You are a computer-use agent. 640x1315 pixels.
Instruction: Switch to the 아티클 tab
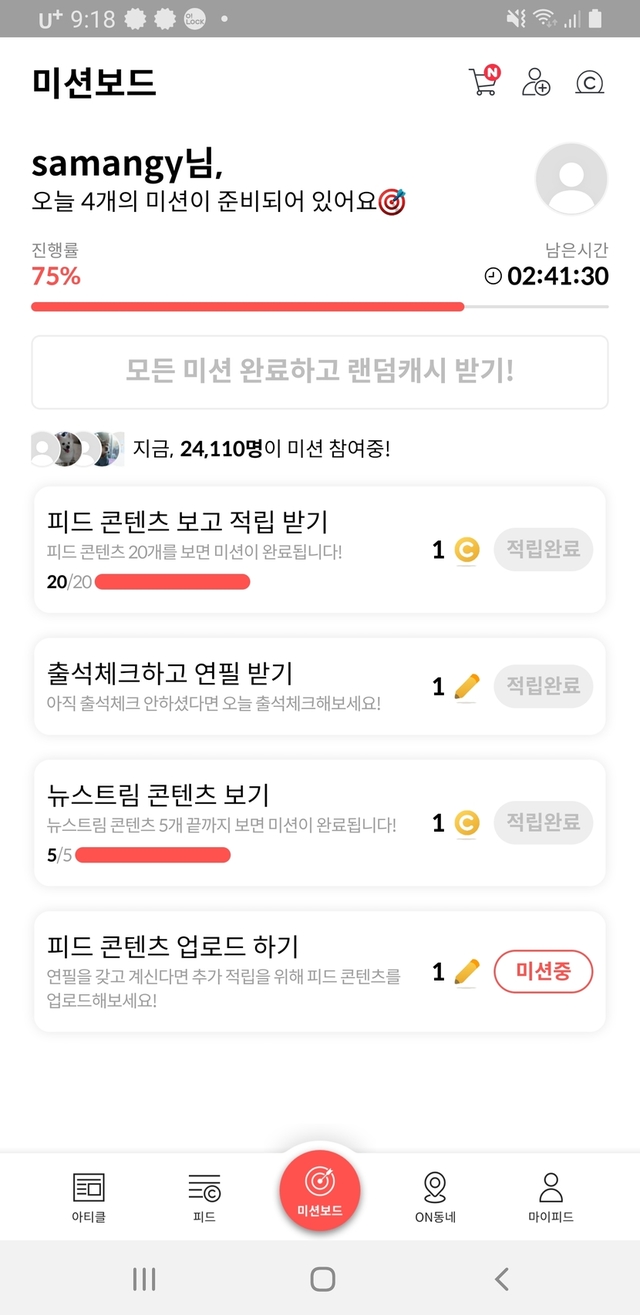(x=88, y=1198)
